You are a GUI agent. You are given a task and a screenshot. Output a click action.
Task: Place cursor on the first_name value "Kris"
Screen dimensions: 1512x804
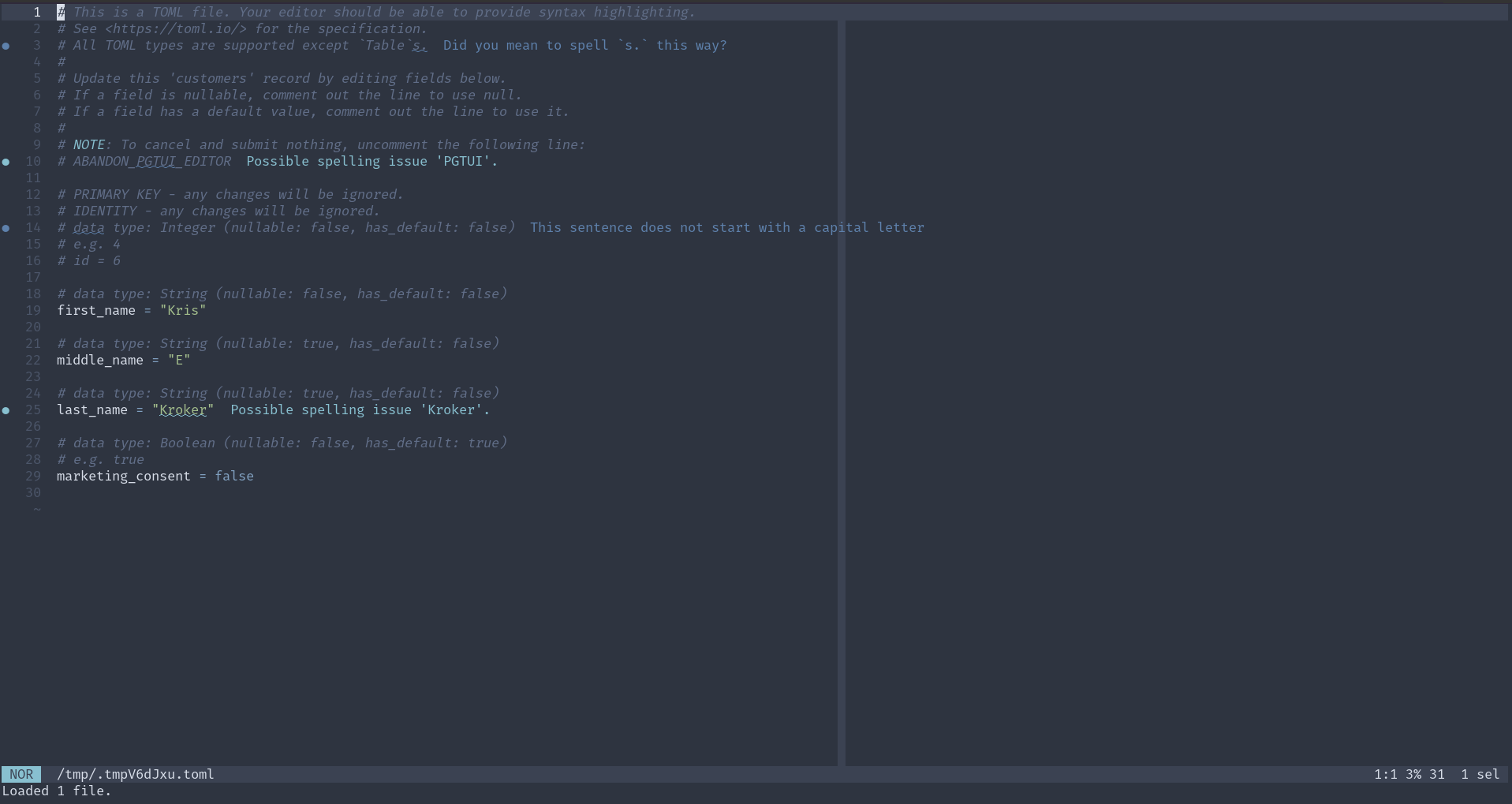183,310
